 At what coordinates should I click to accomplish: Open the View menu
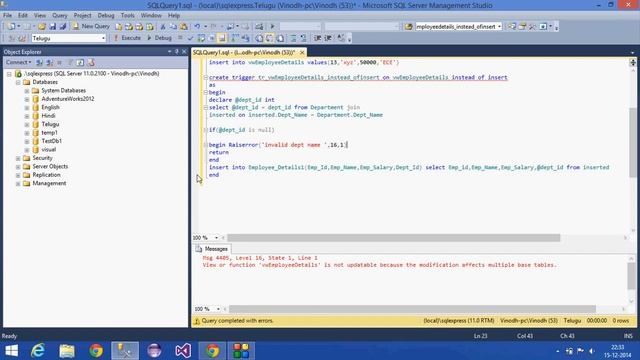[x=40, y=16]
